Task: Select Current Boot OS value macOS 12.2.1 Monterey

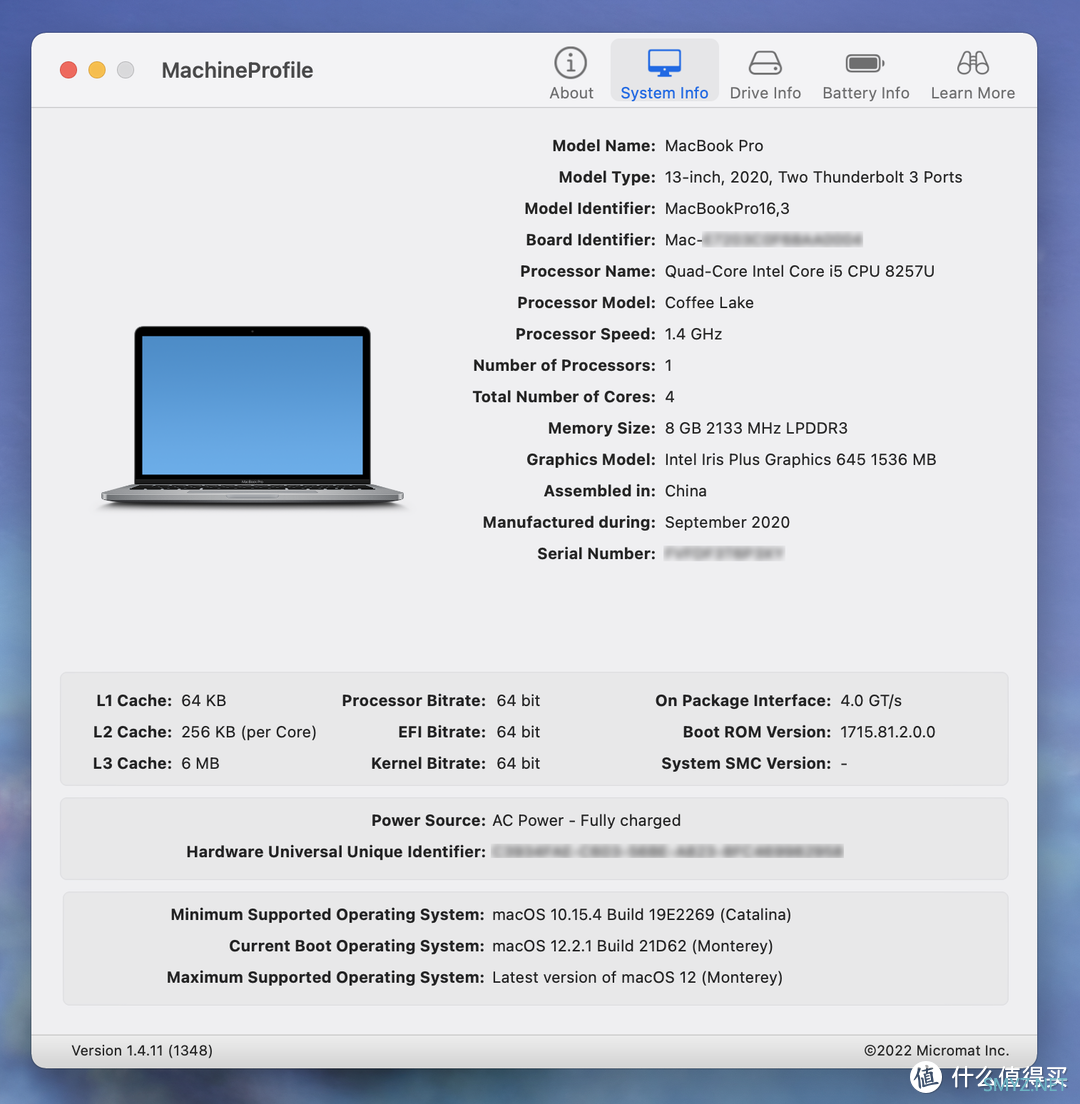Action: 632,946
